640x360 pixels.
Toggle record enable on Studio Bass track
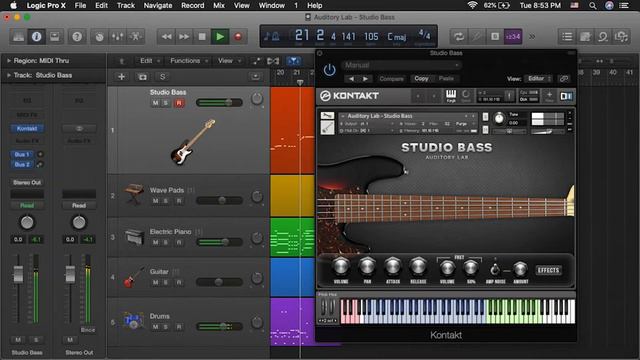[179, 103]
